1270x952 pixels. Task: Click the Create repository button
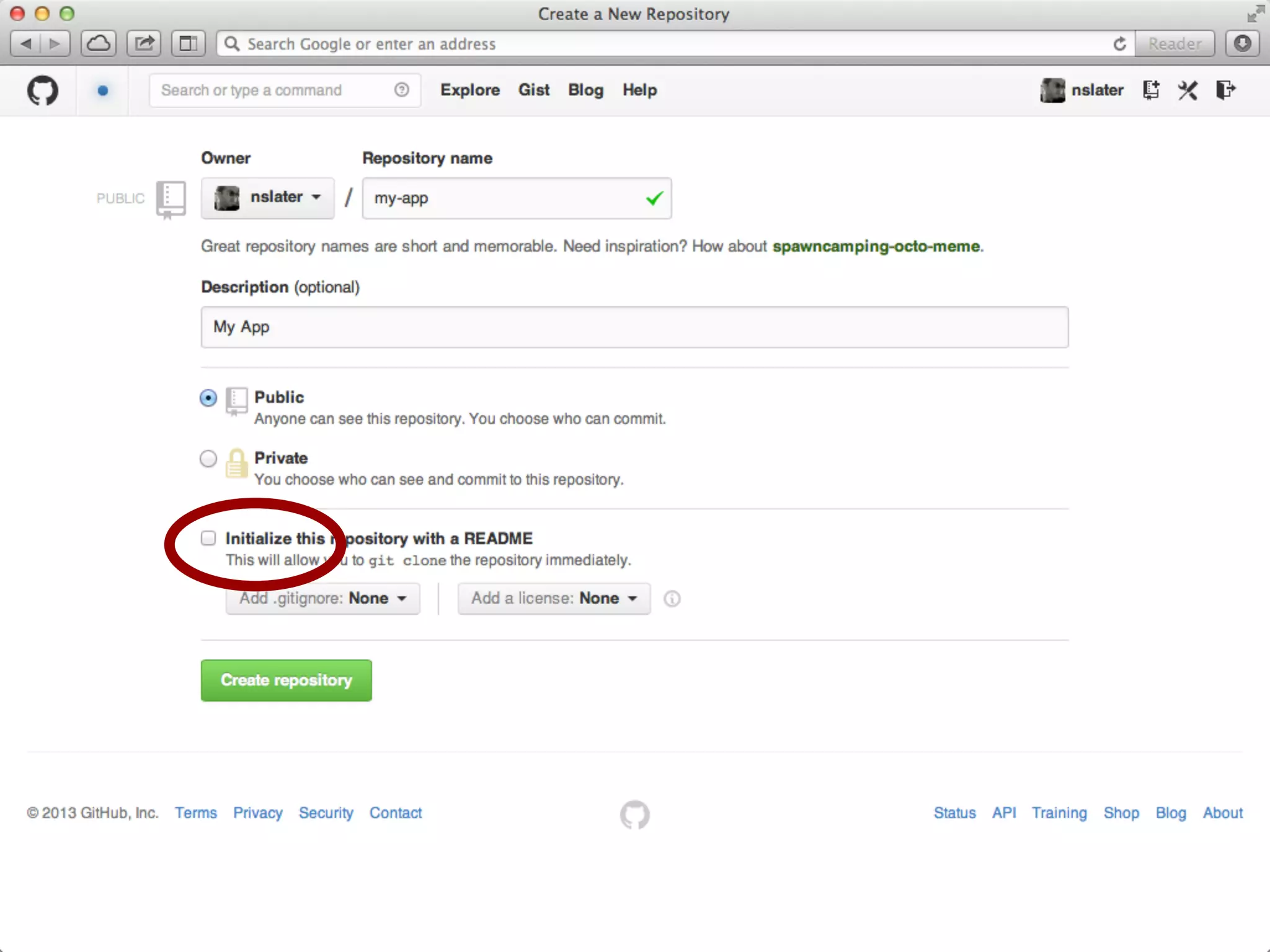(x=286, y=681)
